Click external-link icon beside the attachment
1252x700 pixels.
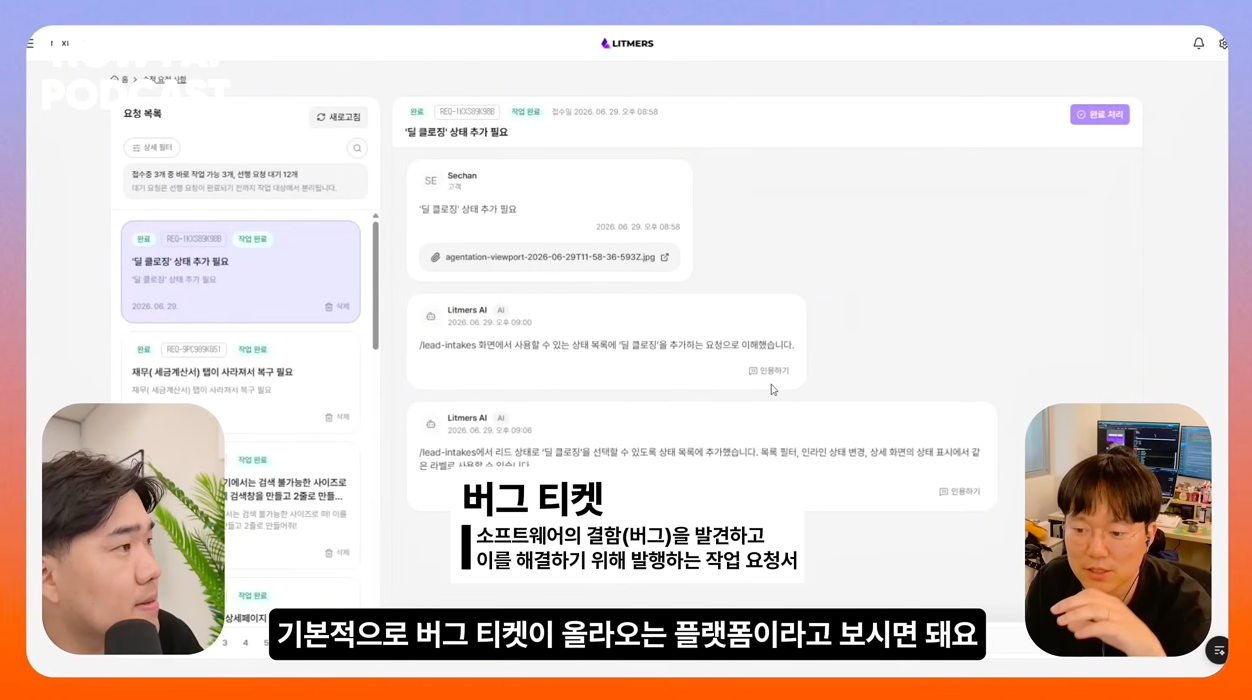665,257
